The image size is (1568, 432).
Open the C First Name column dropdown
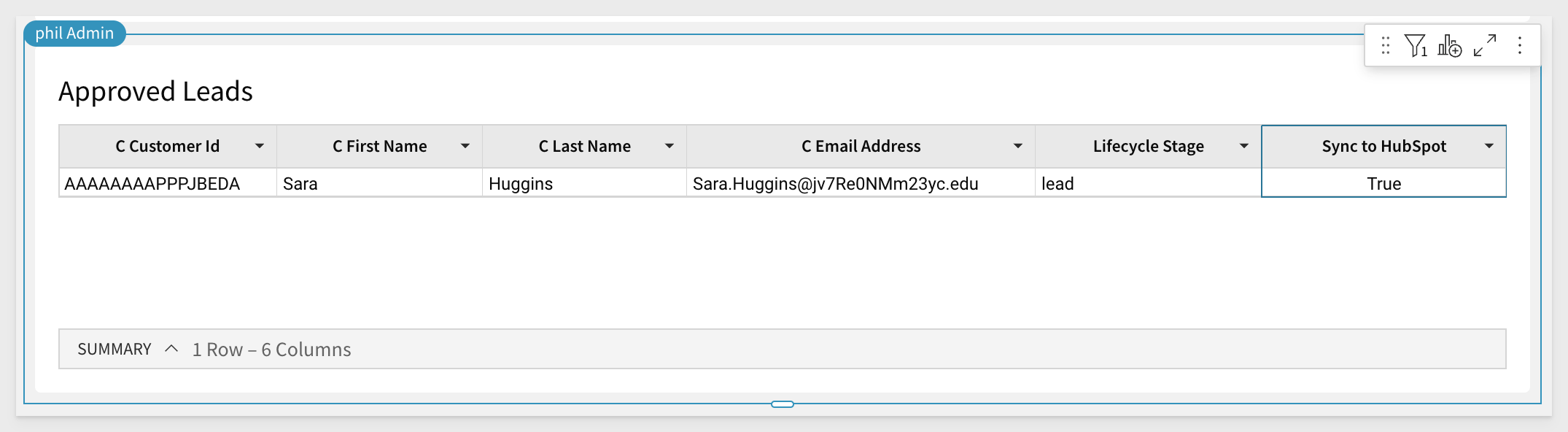(465, 146)
